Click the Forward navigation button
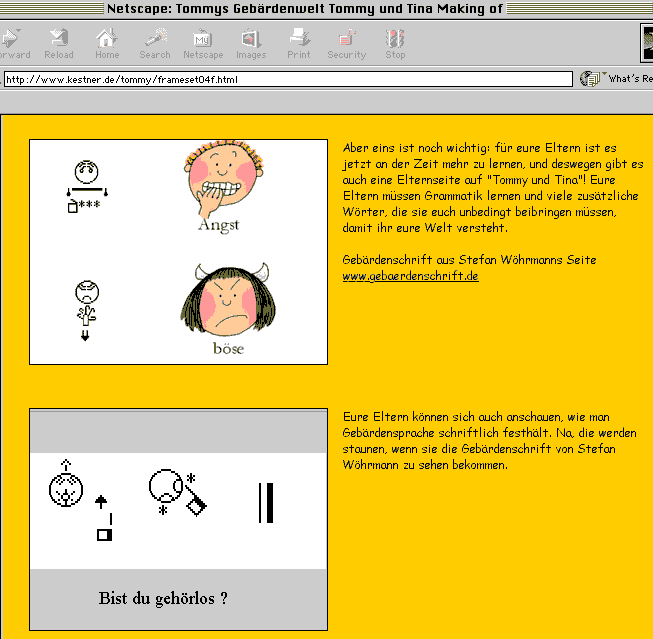Screen dimensions: 653x639 [13, 44]
